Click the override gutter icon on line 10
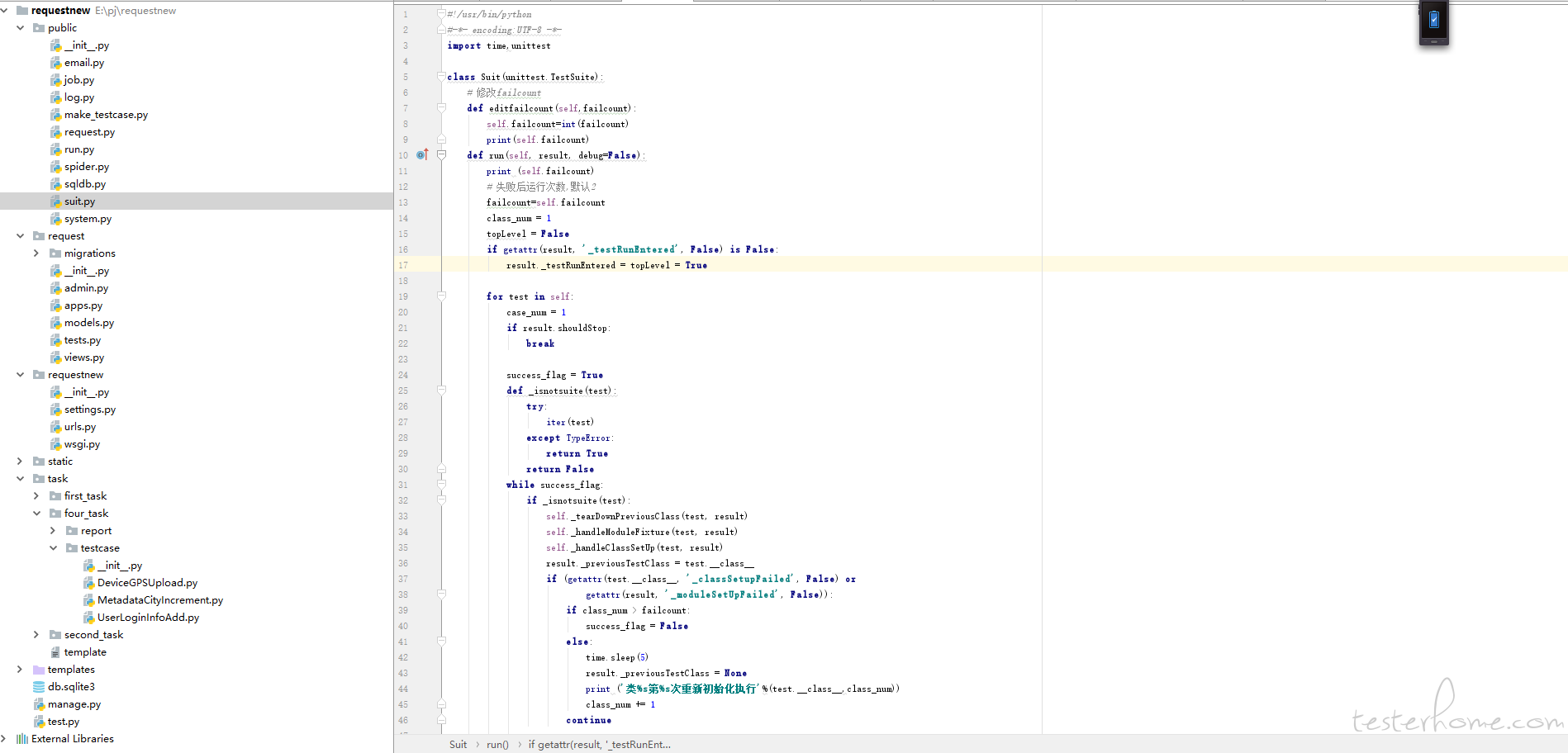The width and height of the screenshot is (1568, 753). [x=422, y=155]
